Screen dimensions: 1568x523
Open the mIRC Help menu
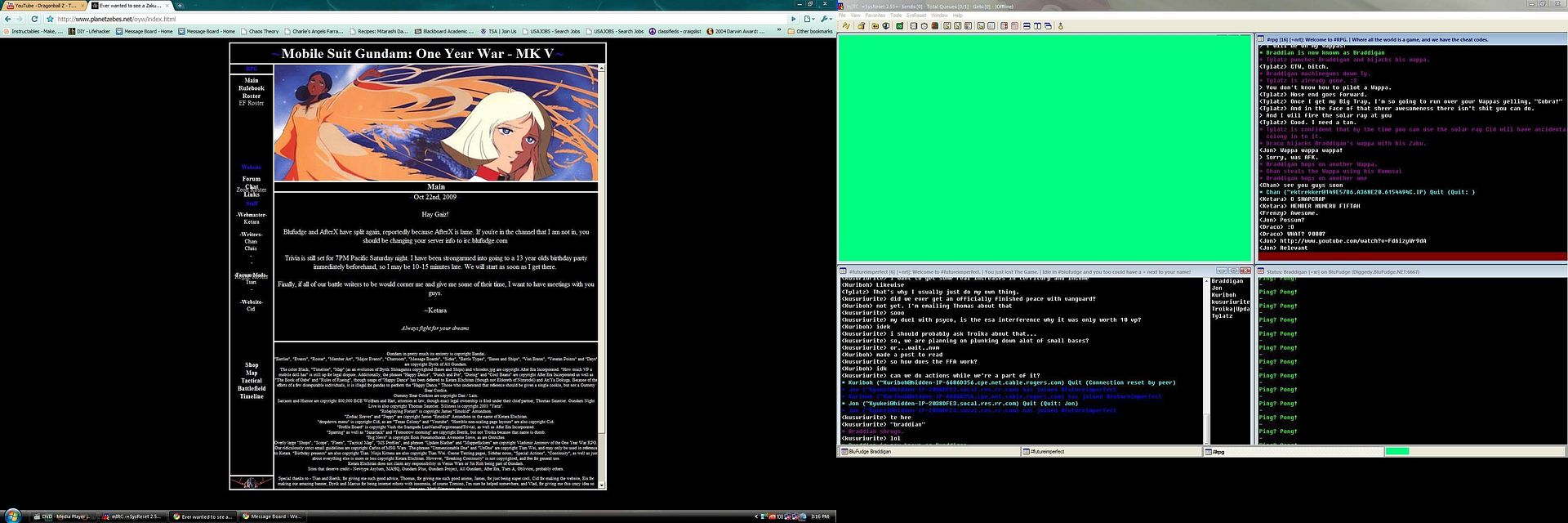[x=957, y=16]
